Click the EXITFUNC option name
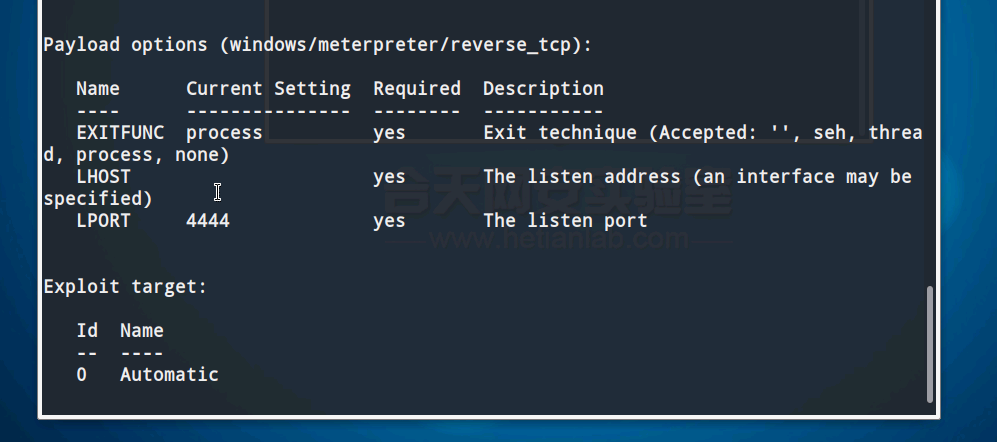This screenshot has width=997, height=442. tap(120, 133)
